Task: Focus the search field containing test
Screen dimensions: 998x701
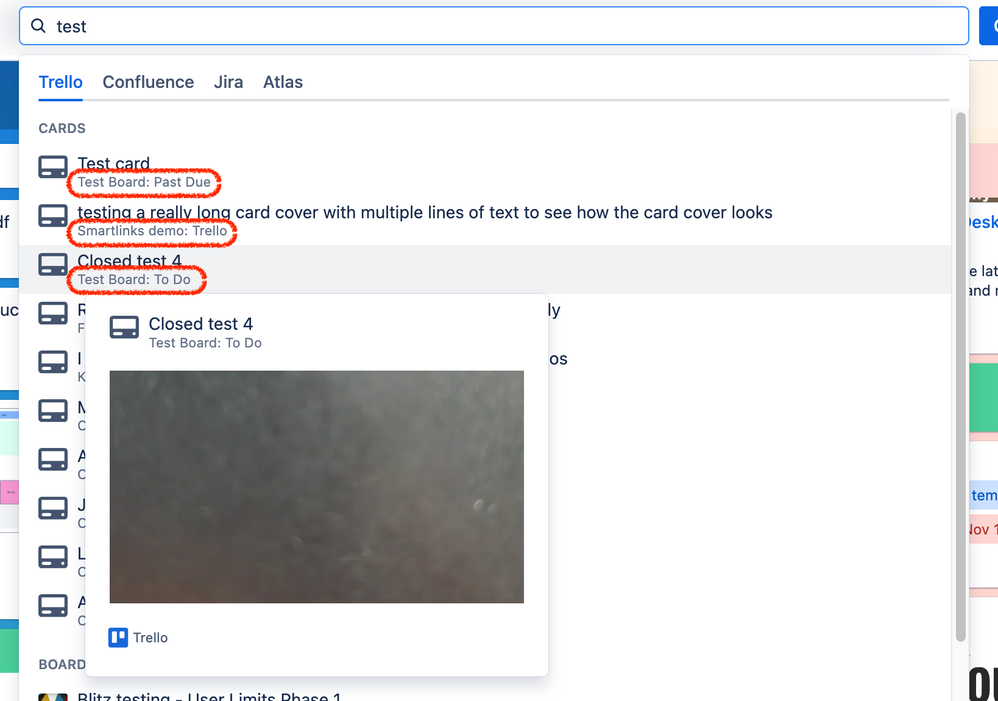Action: 494,26
